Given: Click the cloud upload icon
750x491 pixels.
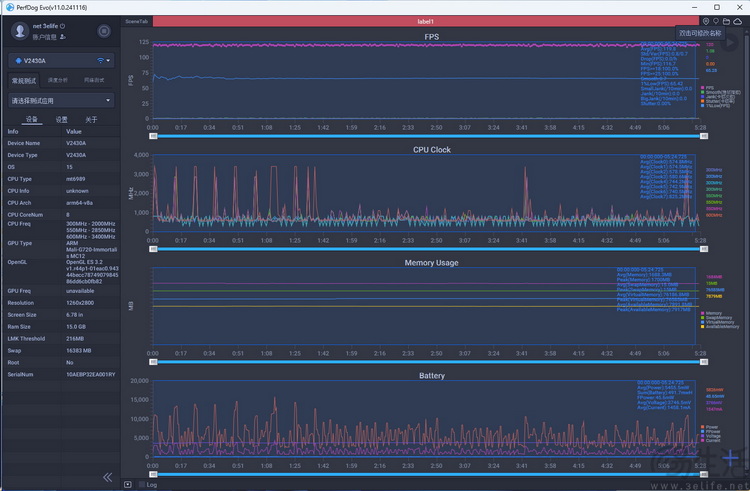Looking at the screenshot, I should [738, 21].
